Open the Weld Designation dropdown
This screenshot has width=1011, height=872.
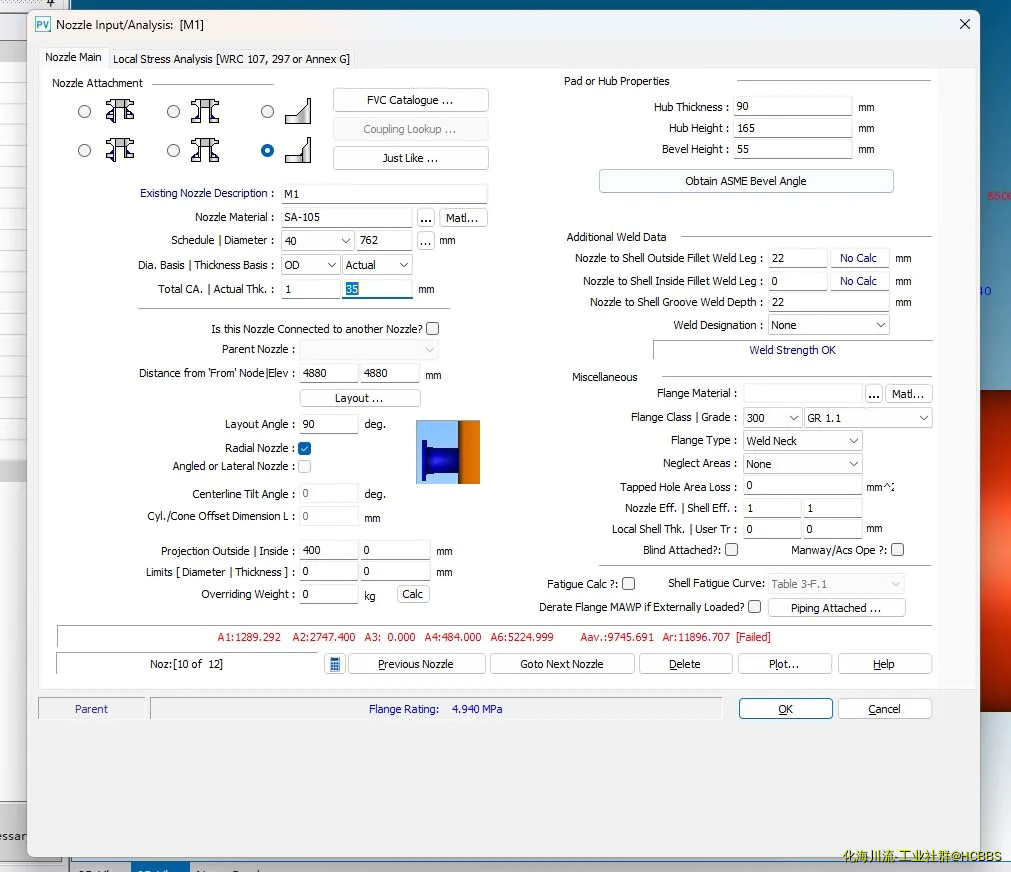tap(829, 325)
